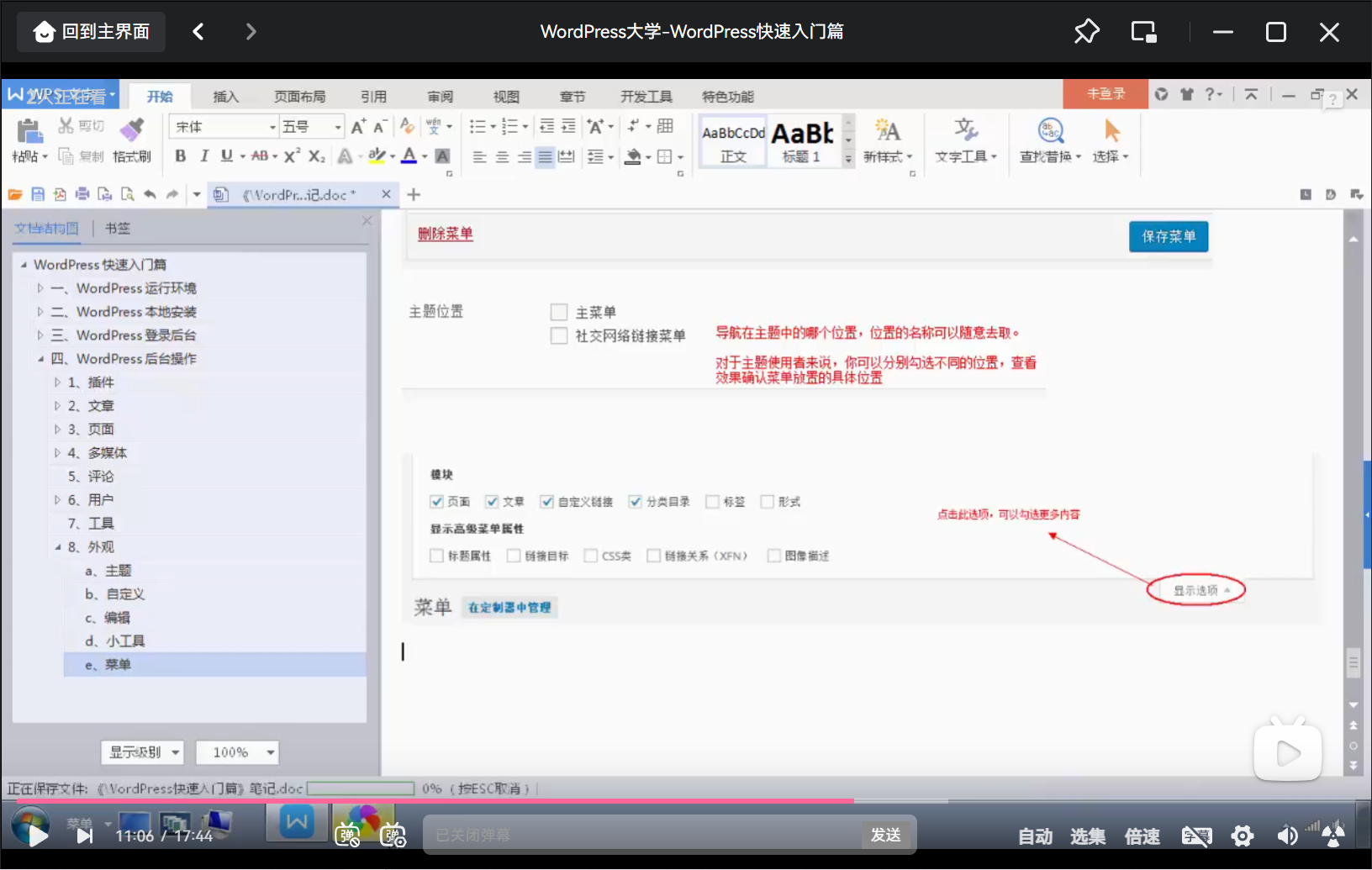Open the 插入 ribbon tab
Screen dimensions: 1372x870
[225, 97]
